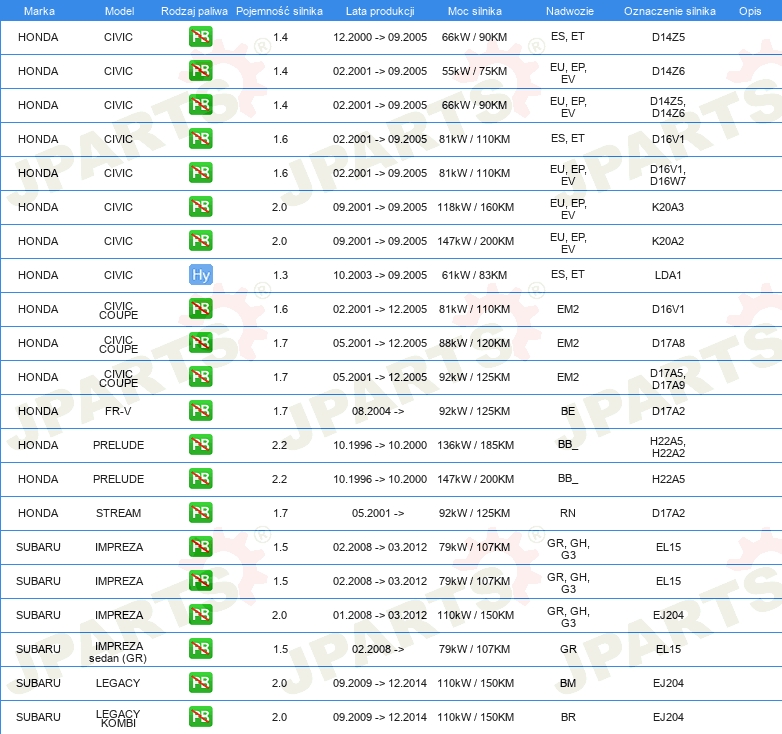Click petrol icon in K20A2 Civic row
The image size is (782, 734).
click(x=200, y=241)
